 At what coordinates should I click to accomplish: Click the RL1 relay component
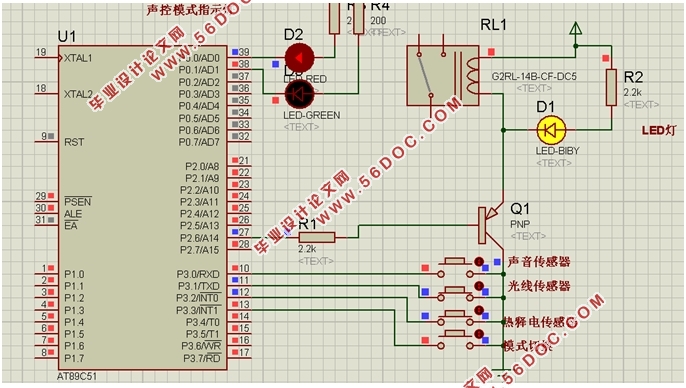click(x=443, y=76)
